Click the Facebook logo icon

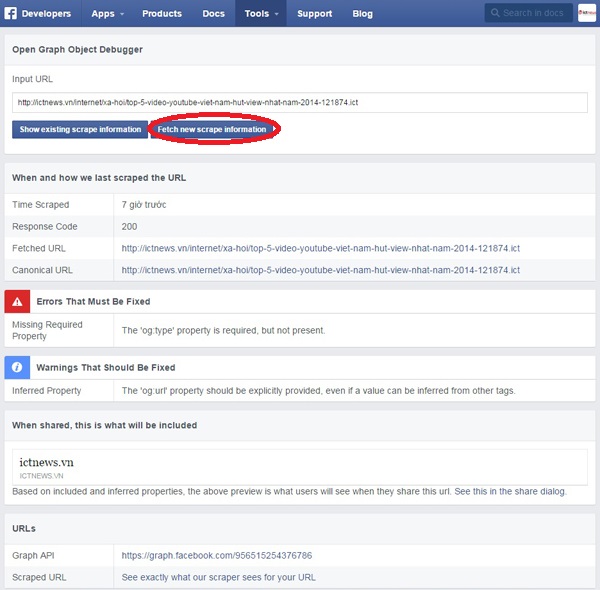pyautogui.click(x=10, y=13)
